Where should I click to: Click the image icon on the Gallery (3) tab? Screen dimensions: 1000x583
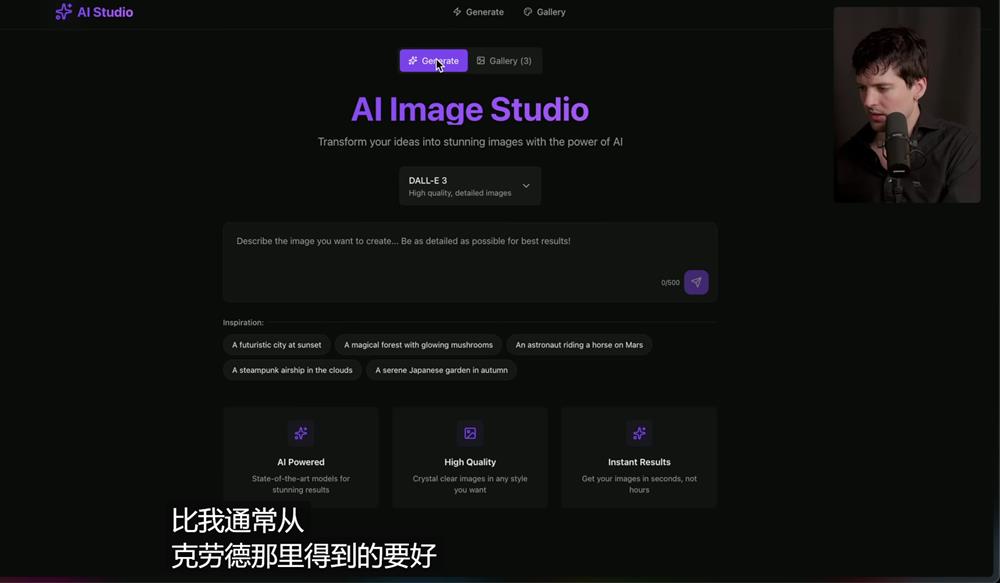[483, 60]
